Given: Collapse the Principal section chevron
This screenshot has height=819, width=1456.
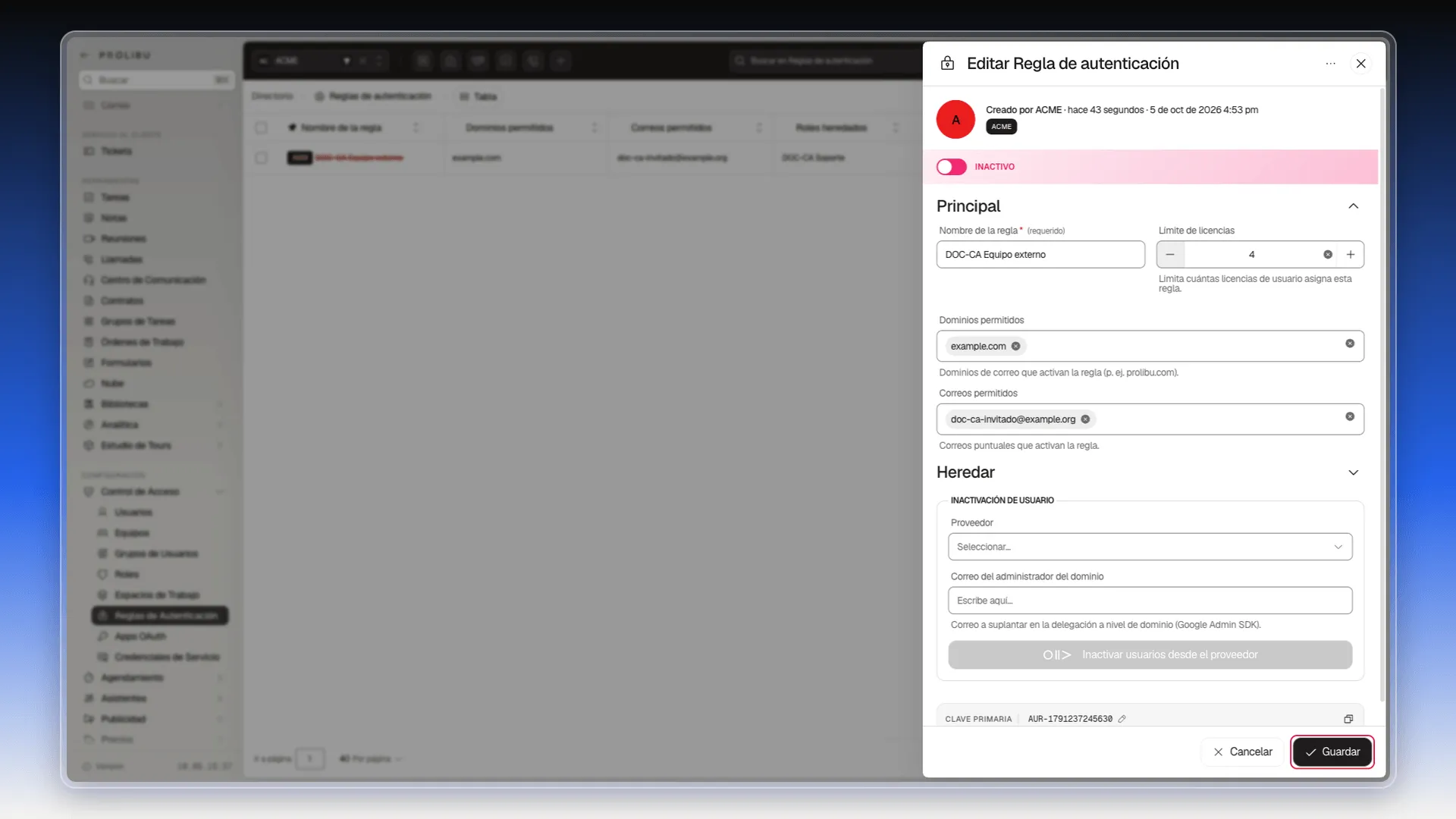Looking at the screenshot, I should click(1353, 206).
